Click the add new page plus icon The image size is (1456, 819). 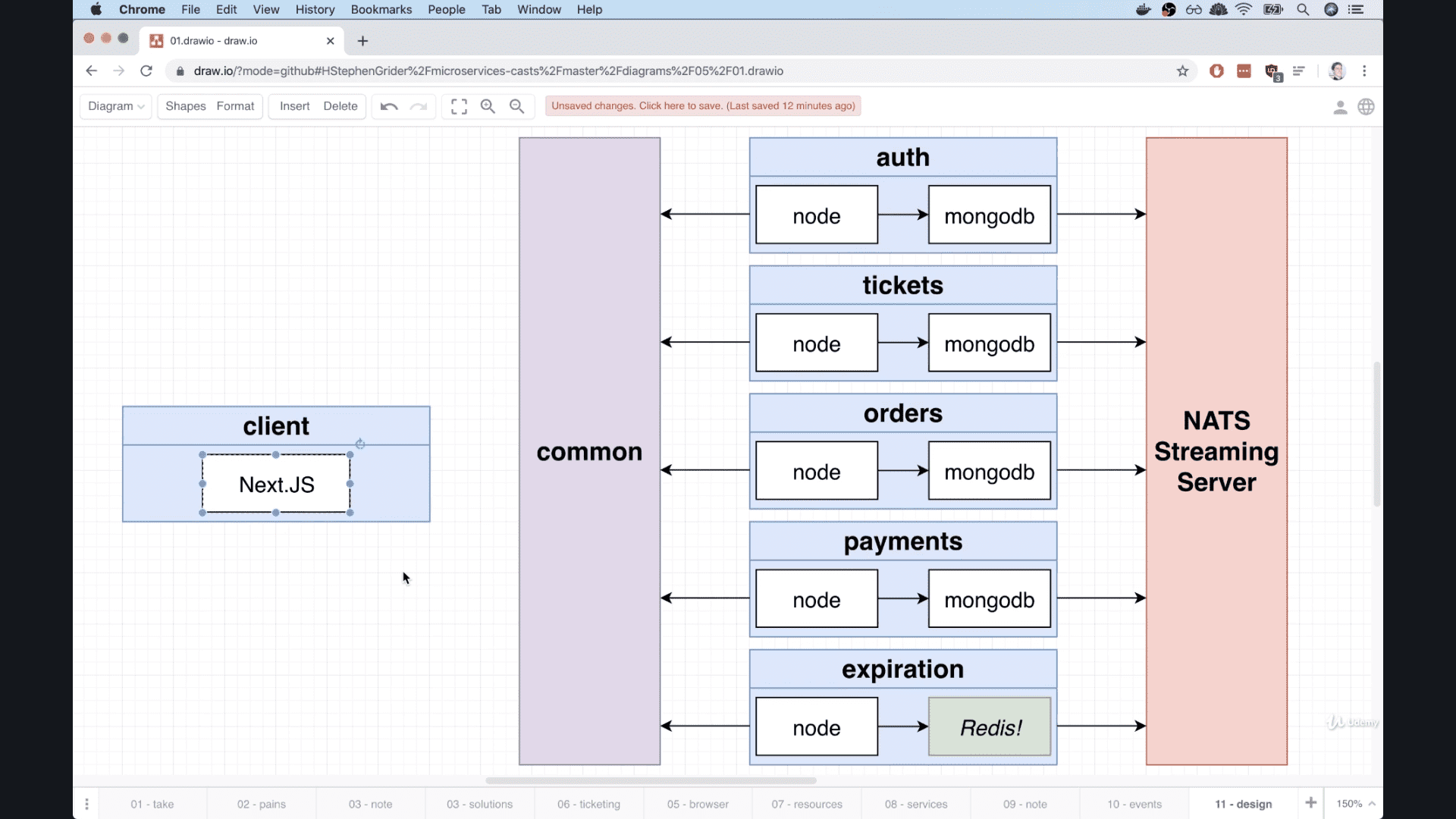(1310, 803)
